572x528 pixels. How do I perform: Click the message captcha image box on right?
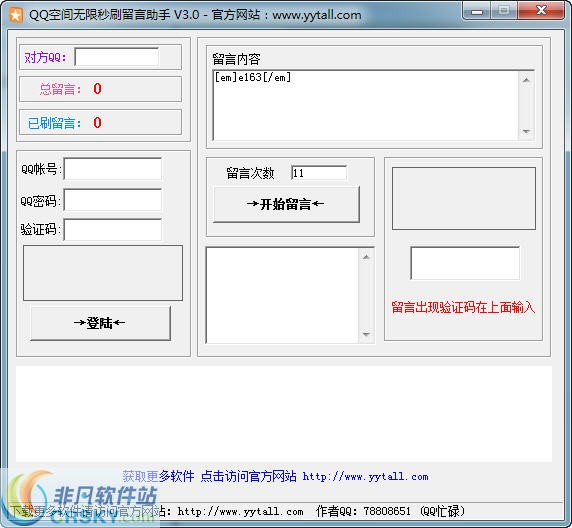coord(464,199)
